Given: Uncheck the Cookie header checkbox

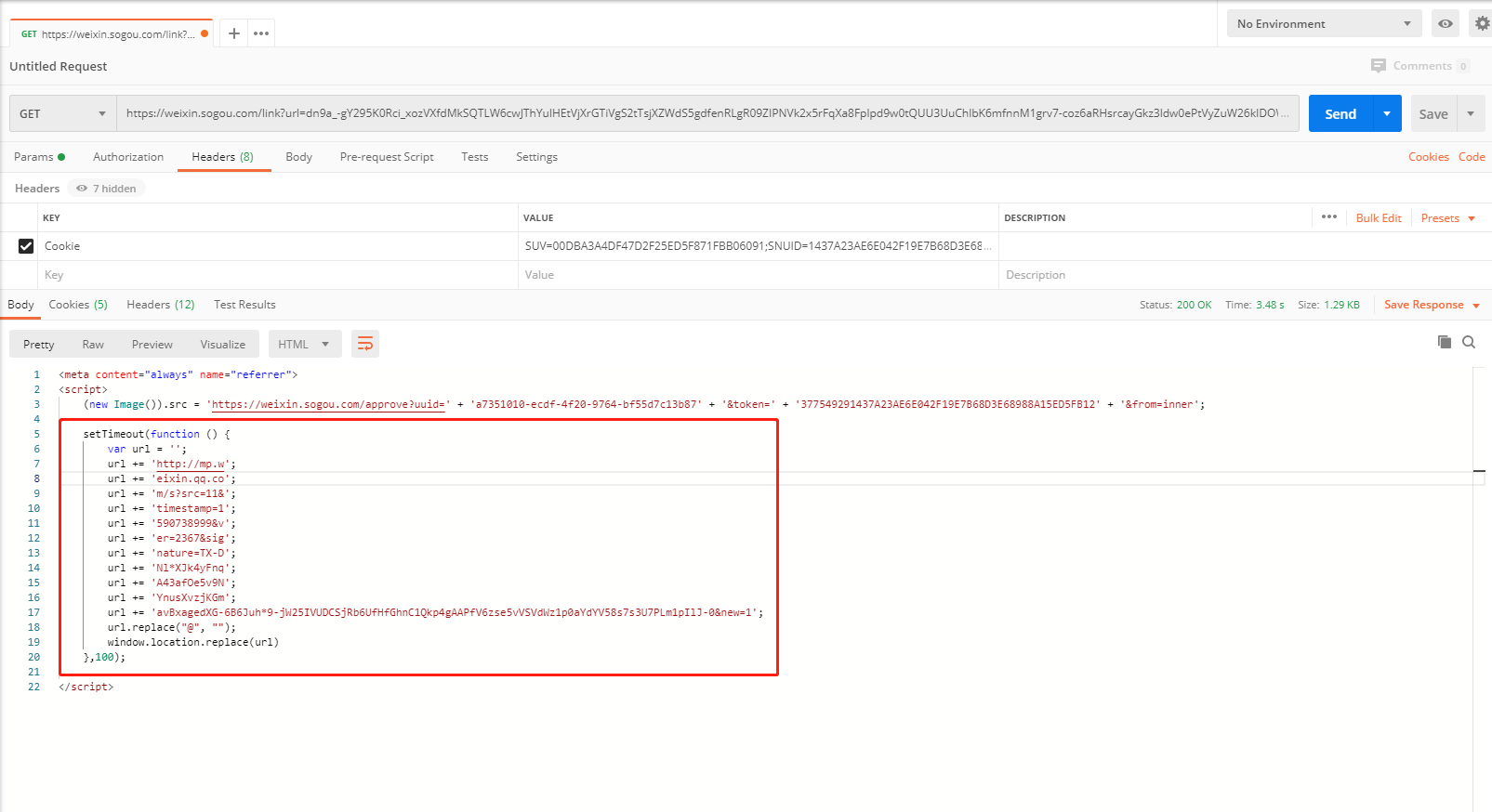Looking at the screenshot, I should click(26, 246).
